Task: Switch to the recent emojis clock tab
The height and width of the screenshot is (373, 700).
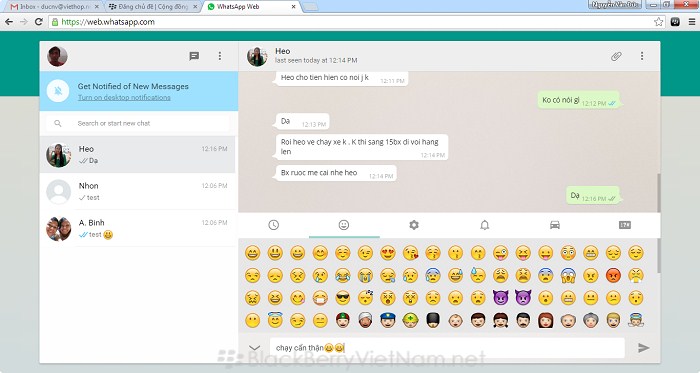Action: click(x=274, y=225)
